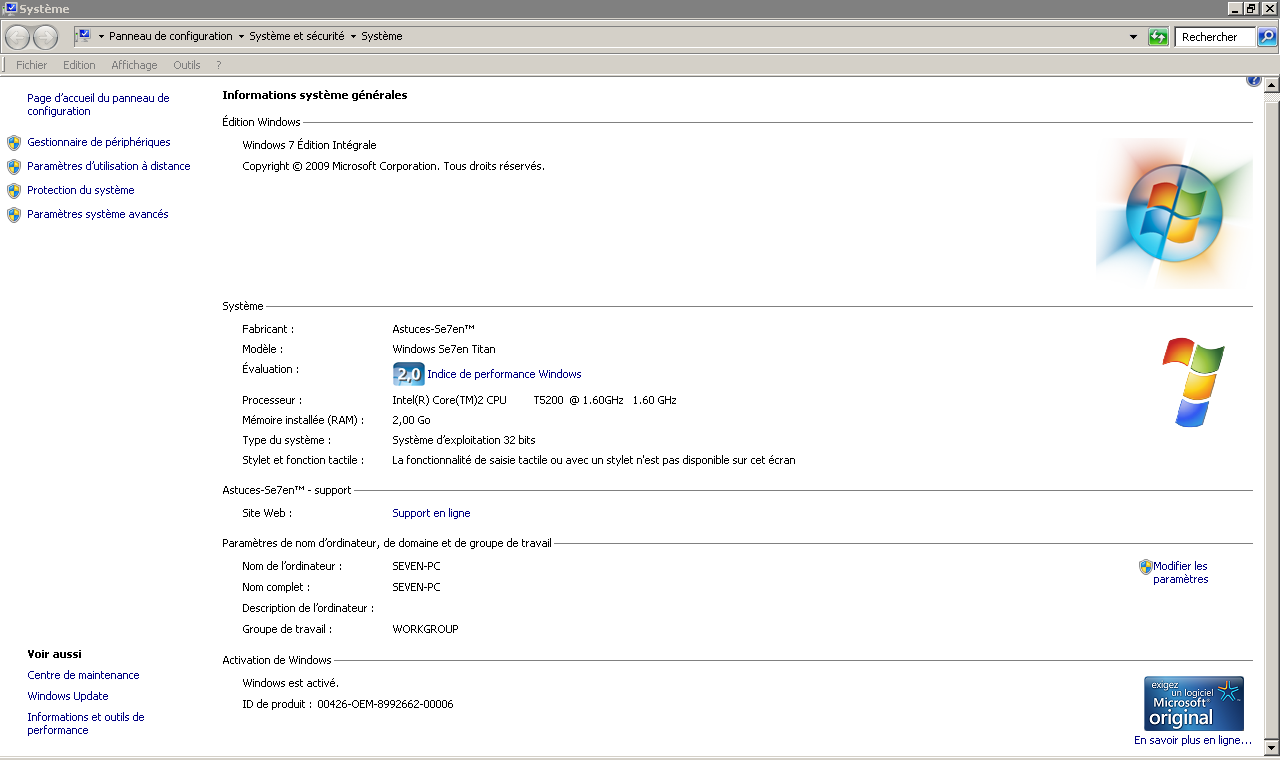The image size is (1280, 760).
Task: Click the Stylet et fonction tactile label
Action: point(303,460)
